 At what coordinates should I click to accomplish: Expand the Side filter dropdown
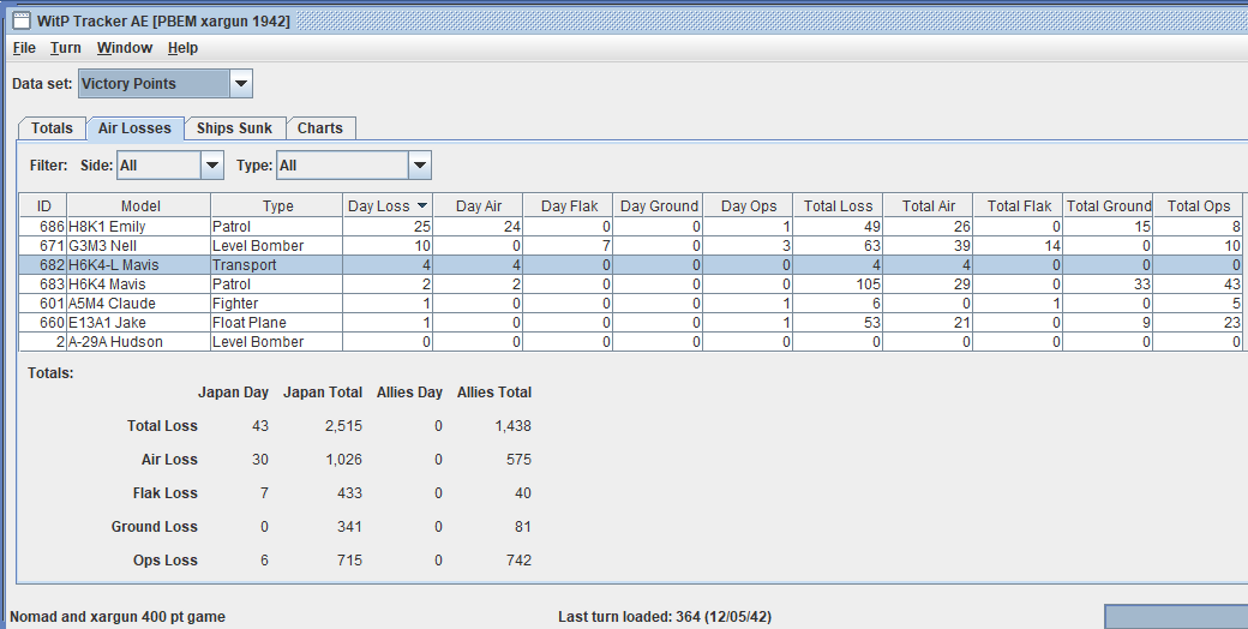pyautogui.click(x=212, y=166)
